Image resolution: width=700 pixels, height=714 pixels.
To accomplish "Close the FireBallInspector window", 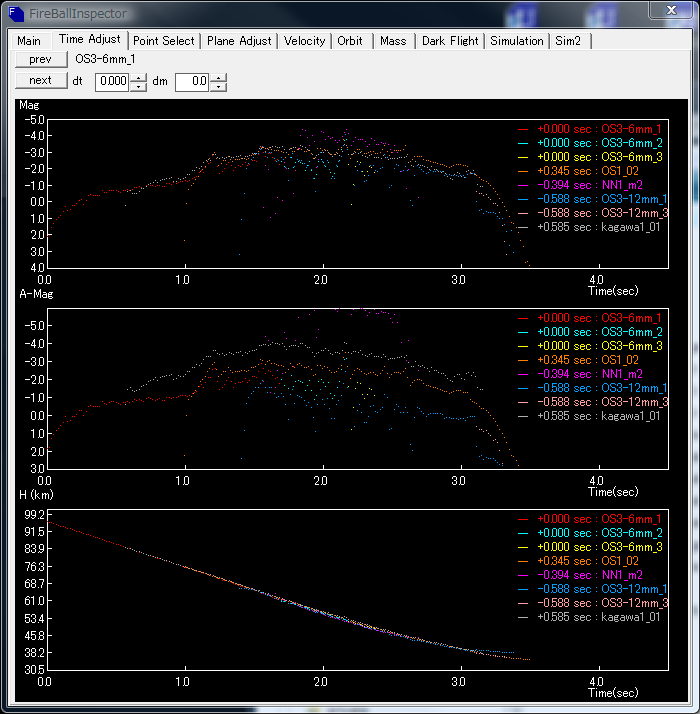I will coord(669,10).
